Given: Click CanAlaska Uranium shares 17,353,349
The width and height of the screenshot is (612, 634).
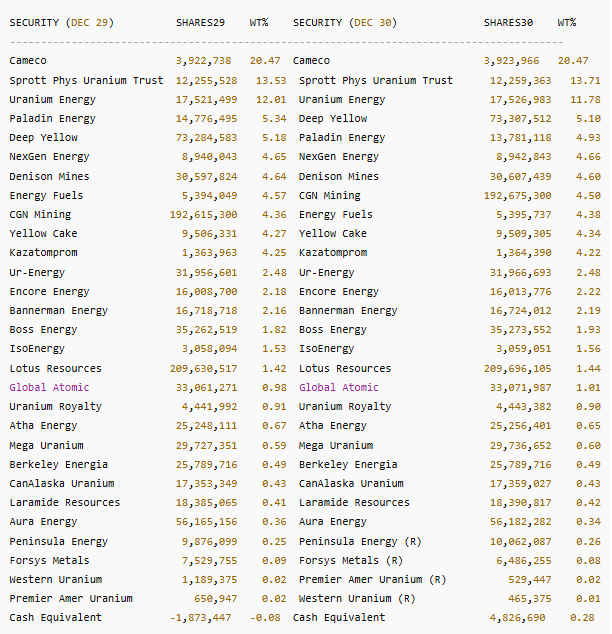Looking at the screenshot, I should click(x=206, y=484).
